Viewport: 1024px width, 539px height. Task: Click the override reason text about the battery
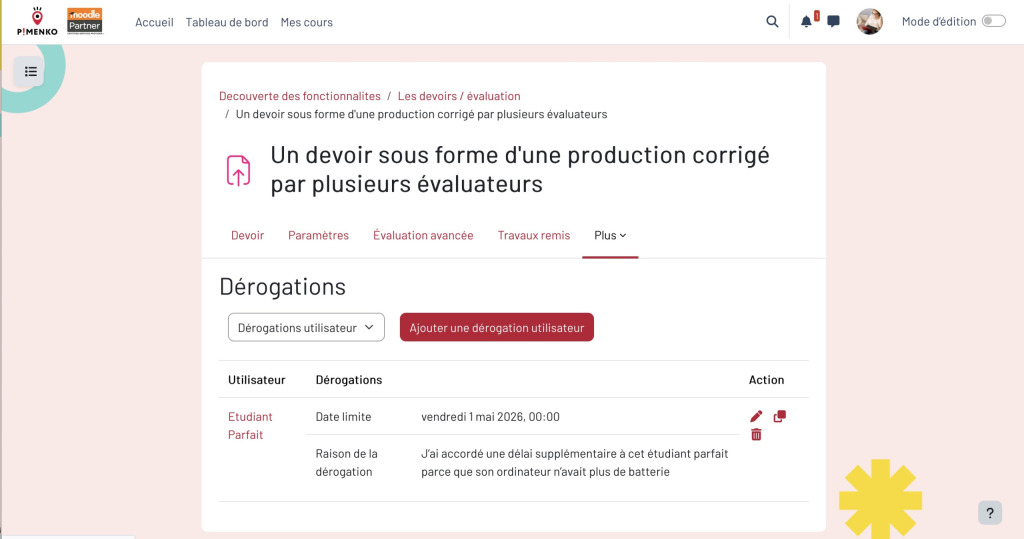[575, 463]
